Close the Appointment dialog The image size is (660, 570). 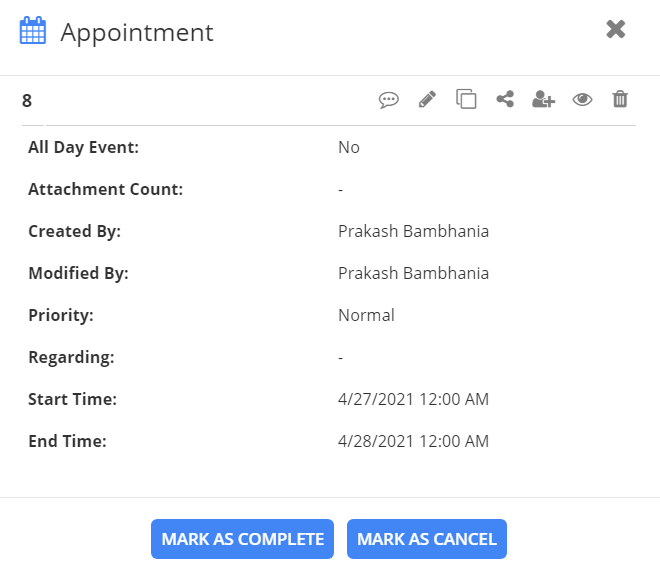tap(616, 30)
